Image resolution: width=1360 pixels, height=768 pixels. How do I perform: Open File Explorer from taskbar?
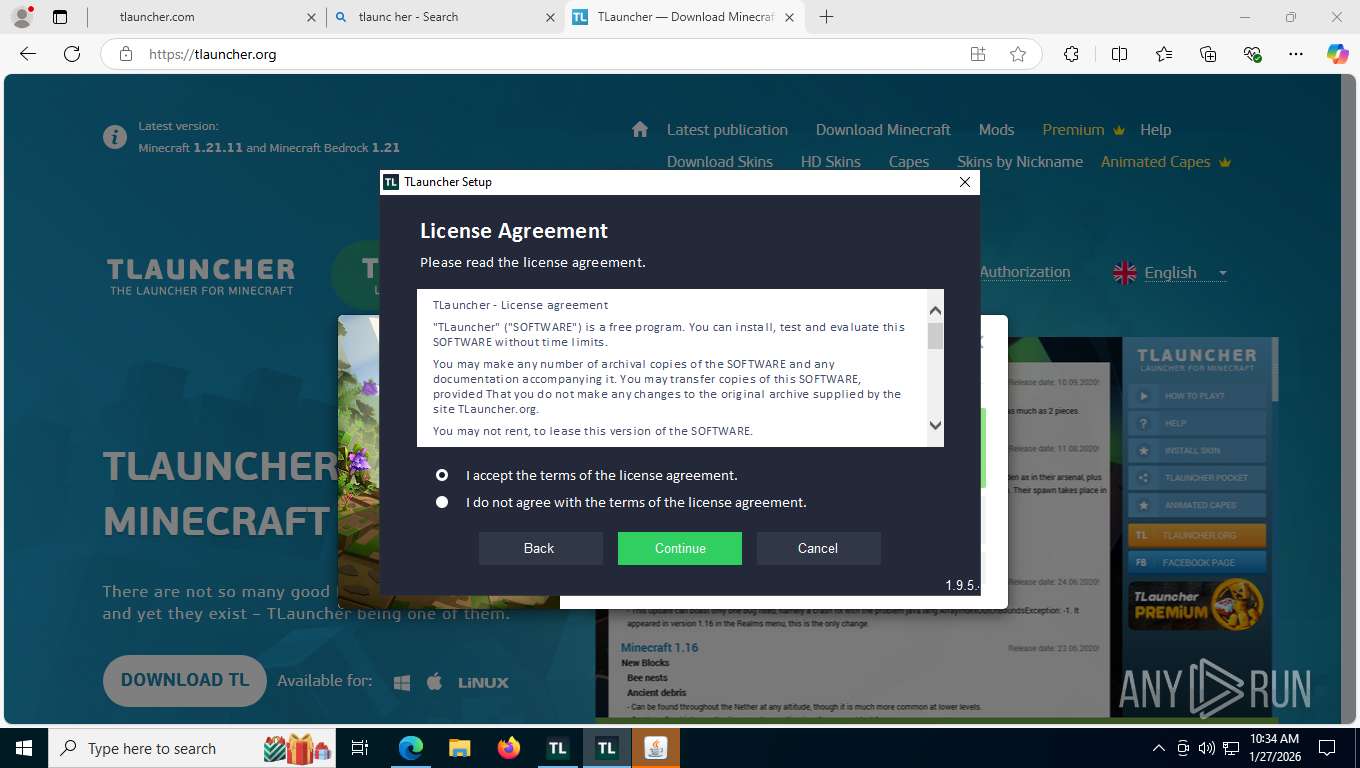click(459, 748)
